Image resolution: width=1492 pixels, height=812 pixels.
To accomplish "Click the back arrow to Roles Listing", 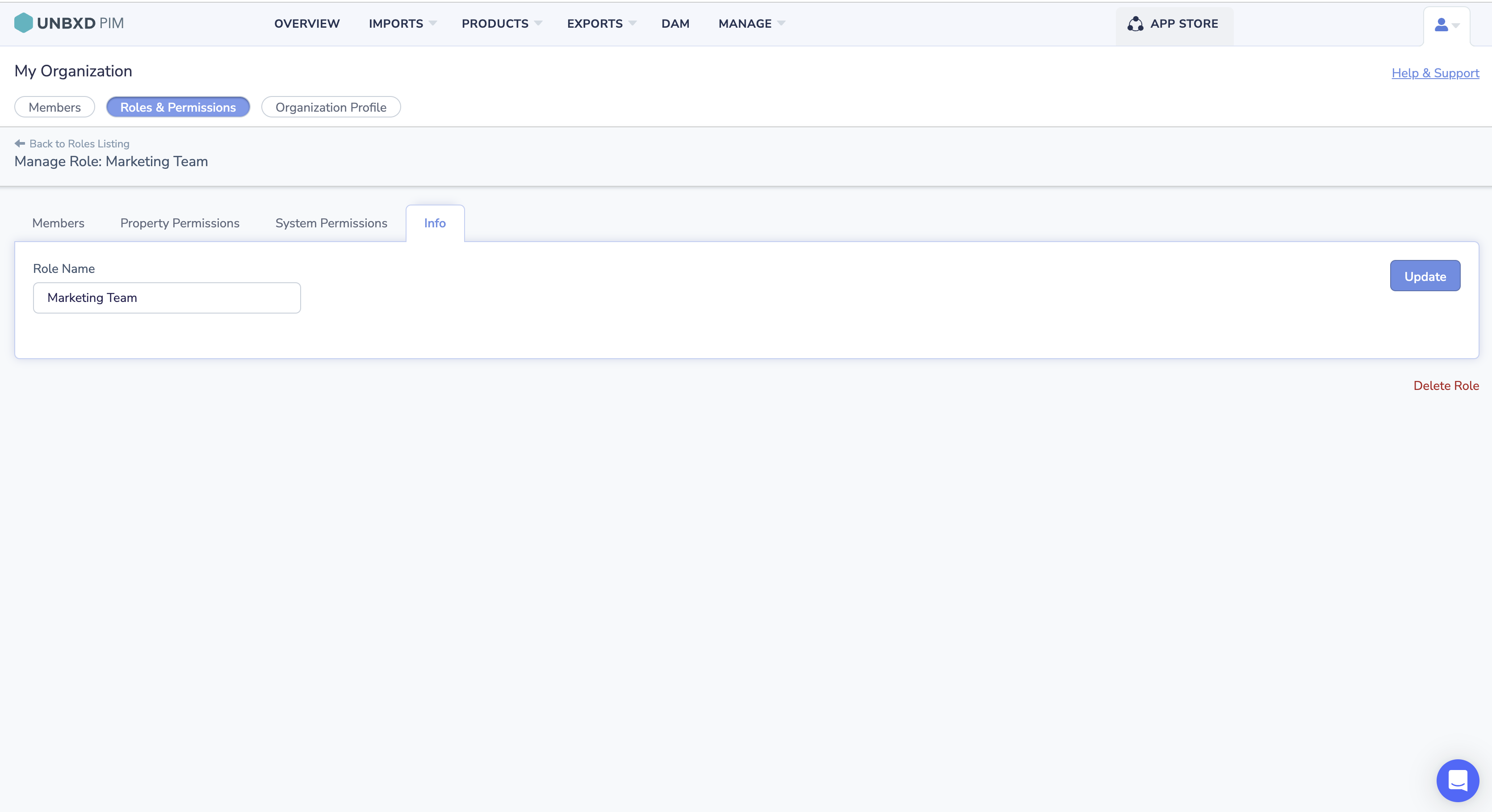I will [x=20, y=143].
